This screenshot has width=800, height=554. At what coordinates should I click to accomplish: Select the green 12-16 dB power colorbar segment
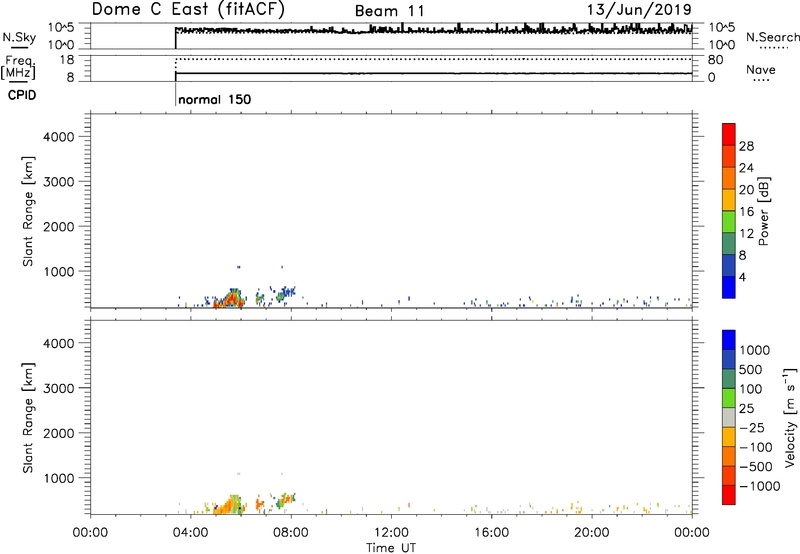(729, 221)
